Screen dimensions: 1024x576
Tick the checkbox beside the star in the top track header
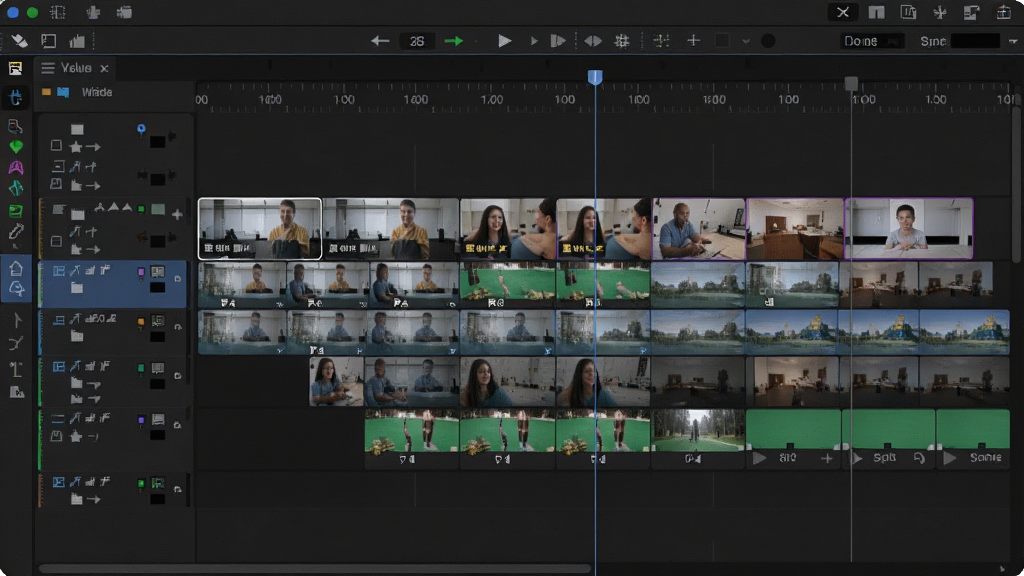tap(56, 146)
